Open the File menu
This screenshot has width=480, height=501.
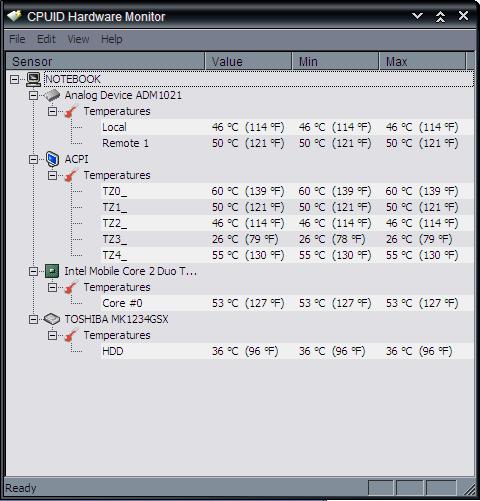click(x=17, y=39)
